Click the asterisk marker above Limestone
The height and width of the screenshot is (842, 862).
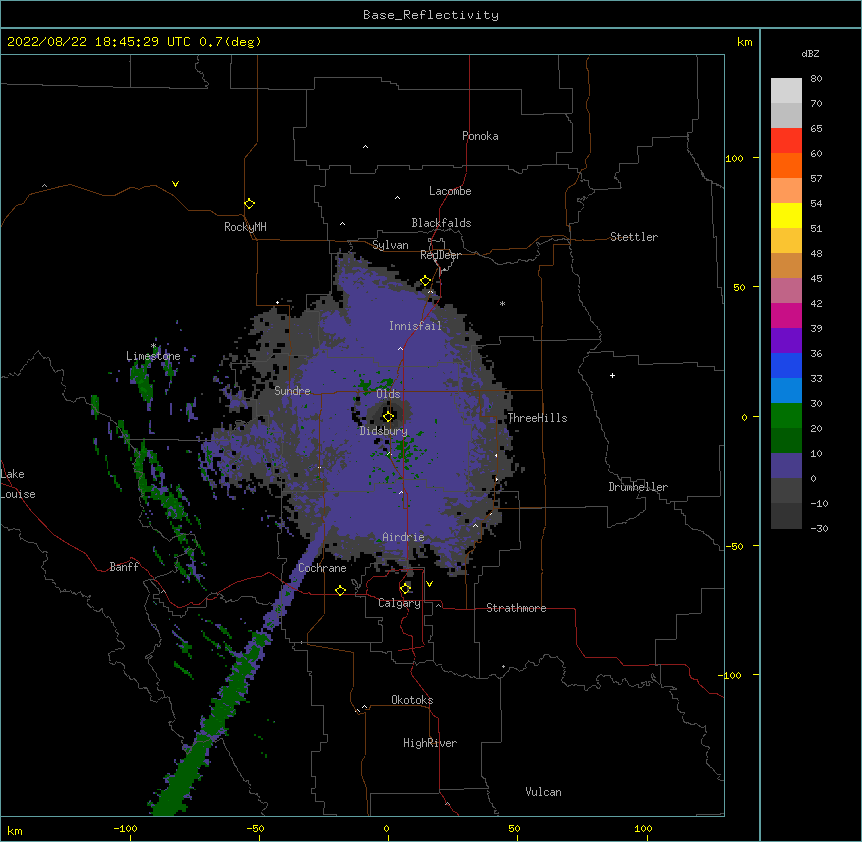153,346
